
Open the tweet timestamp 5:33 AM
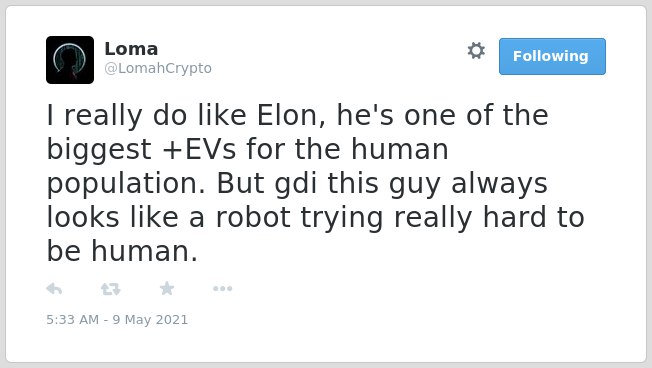(x=72, y=319)
